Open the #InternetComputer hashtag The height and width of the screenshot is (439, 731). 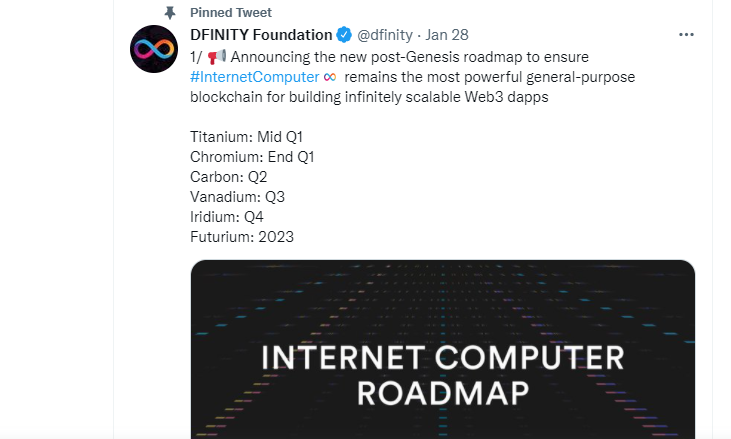[255, 77]
